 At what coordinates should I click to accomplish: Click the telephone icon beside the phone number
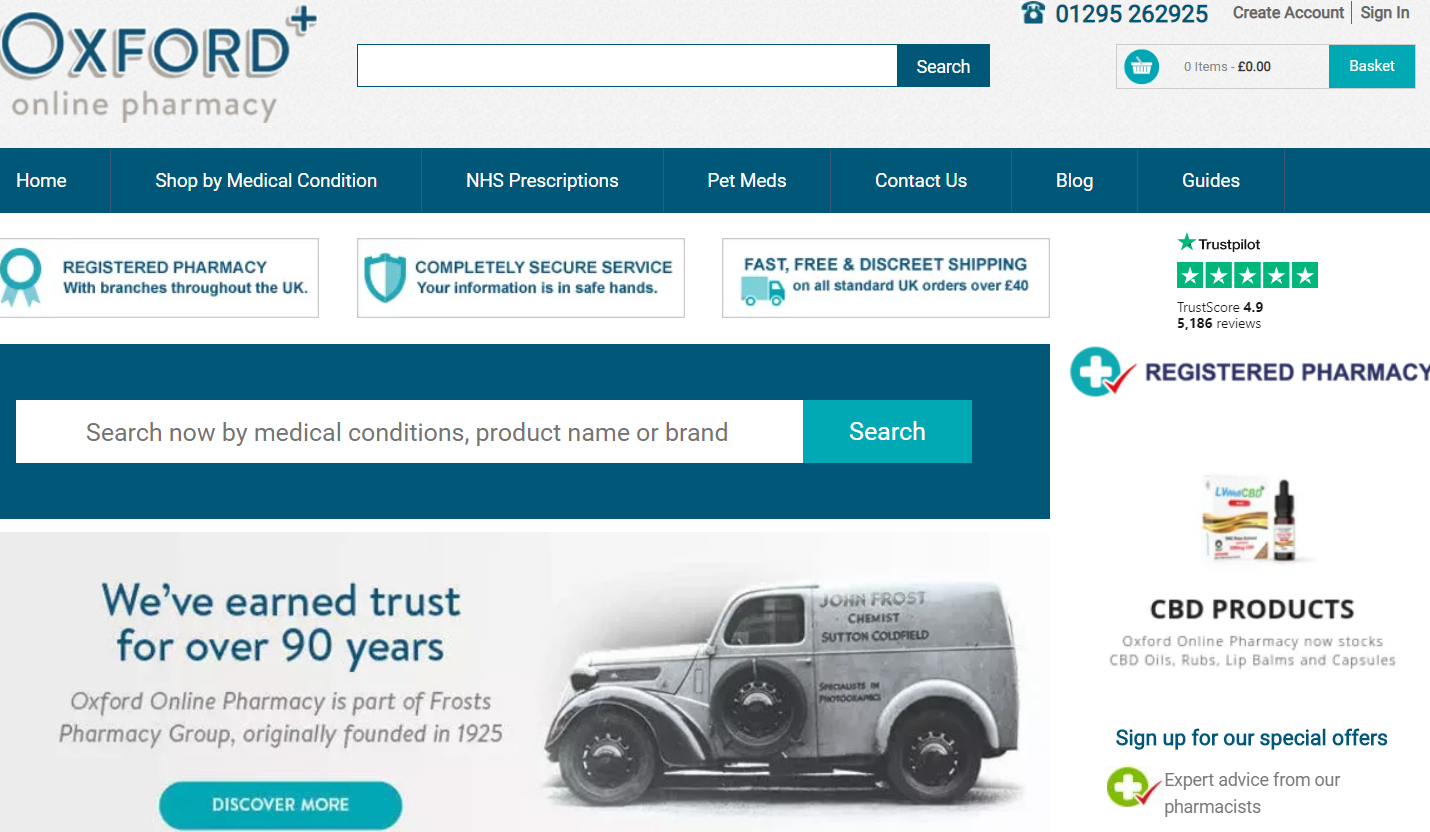(x=1033, y=13)
